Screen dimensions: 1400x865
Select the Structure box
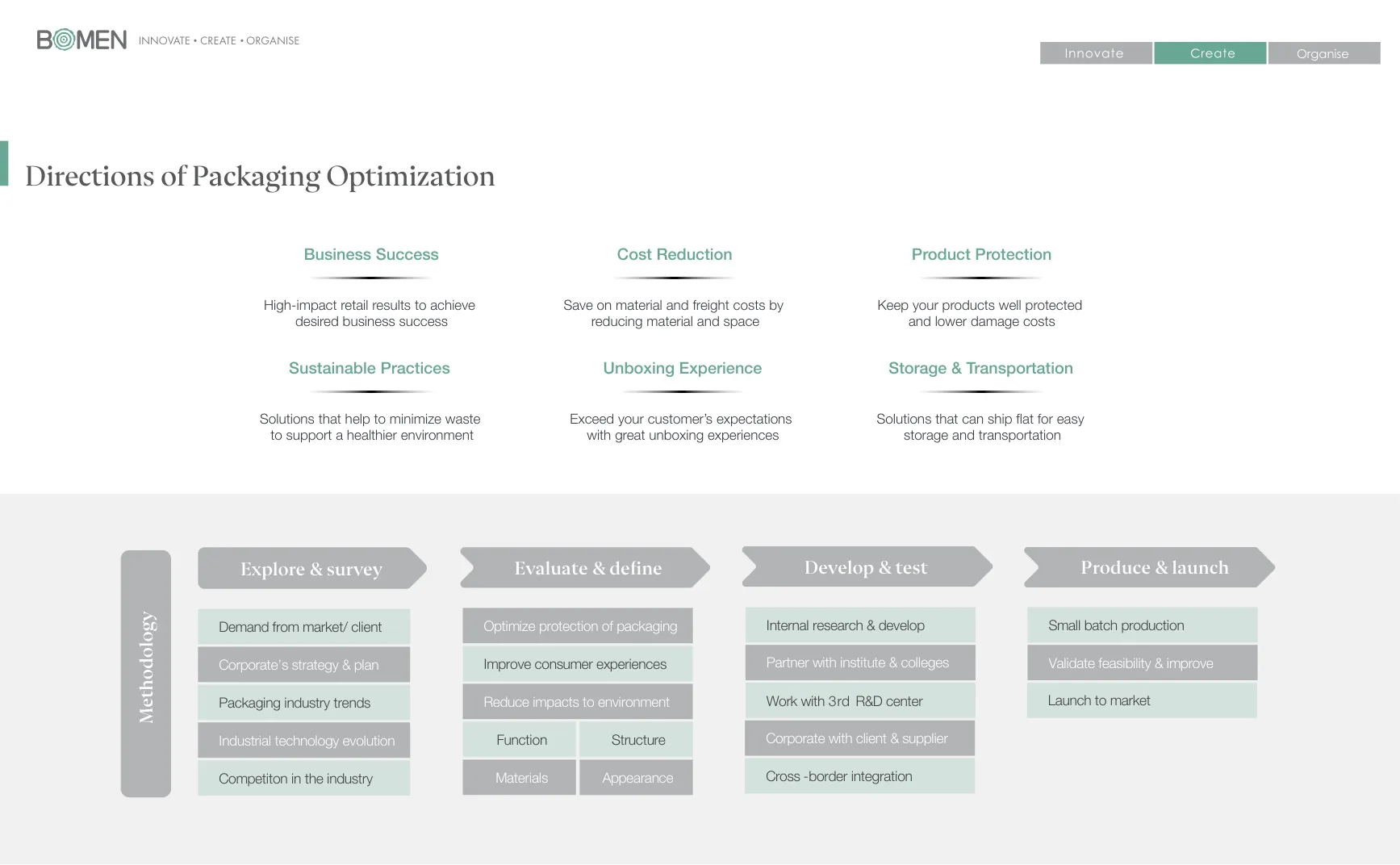pyautogui.click(x=637, y=740)
